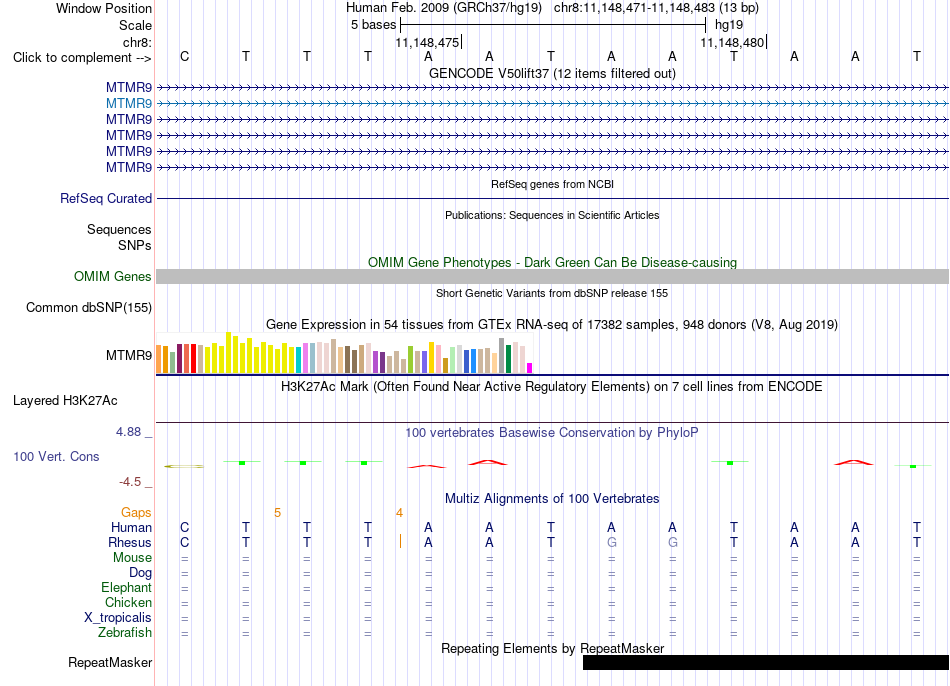Click the X_tropicalis species label

(118, 618)
